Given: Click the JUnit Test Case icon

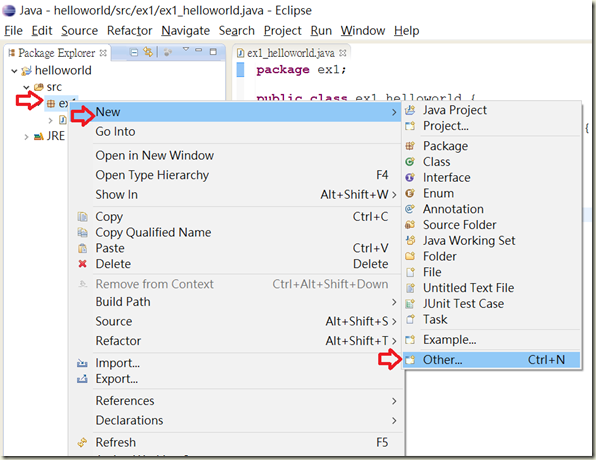Looking at the screenshot, I should click(410, 304).
